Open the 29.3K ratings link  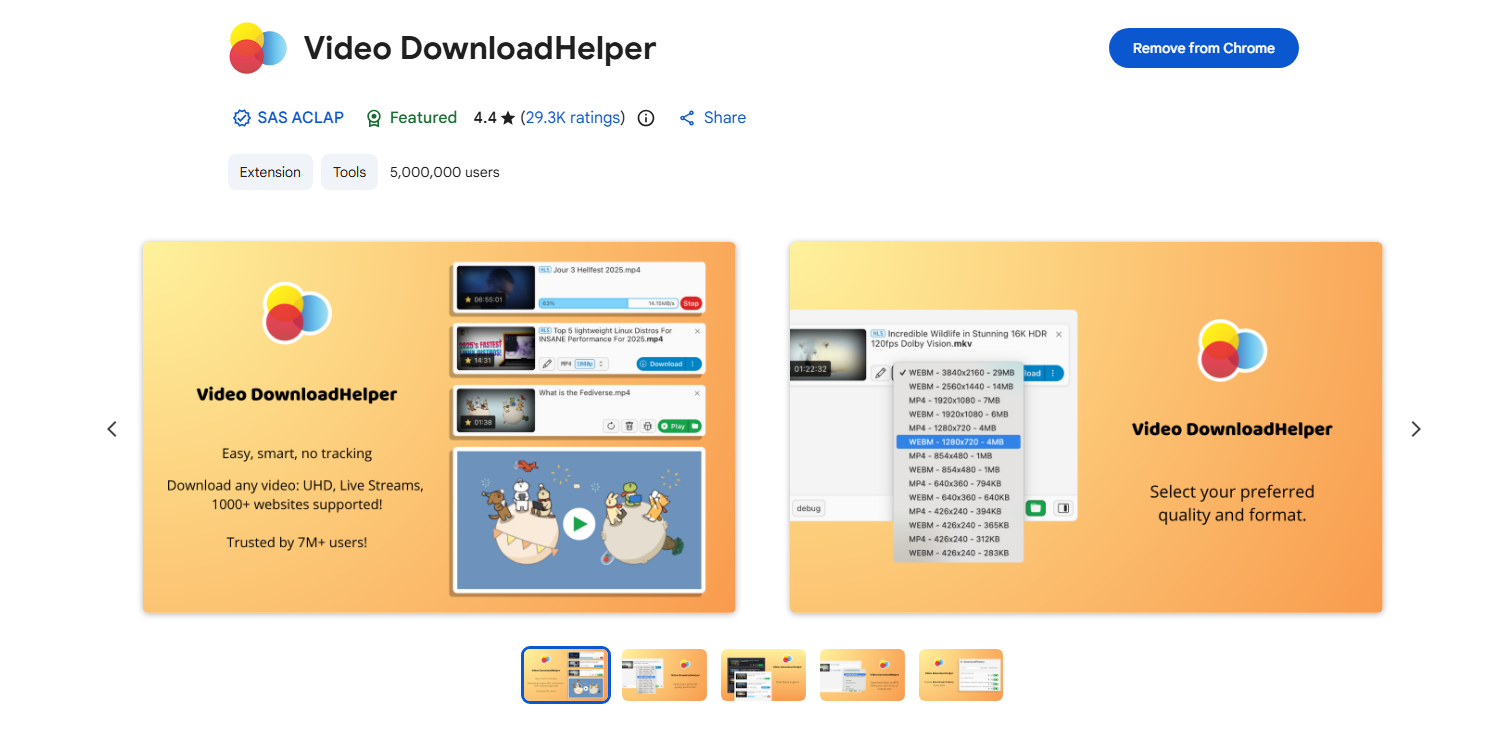click(x=572, y=117)
